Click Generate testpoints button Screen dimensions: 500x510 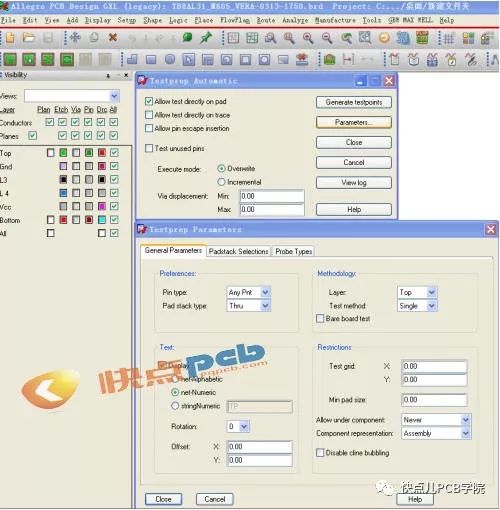354,102
